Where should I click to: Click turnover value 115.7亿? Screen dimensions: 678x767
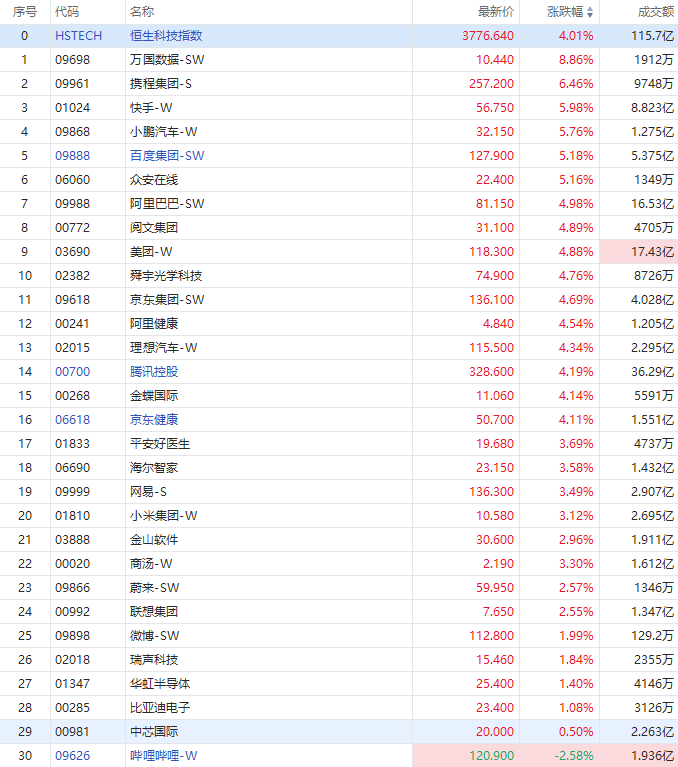tap(653, 36)
